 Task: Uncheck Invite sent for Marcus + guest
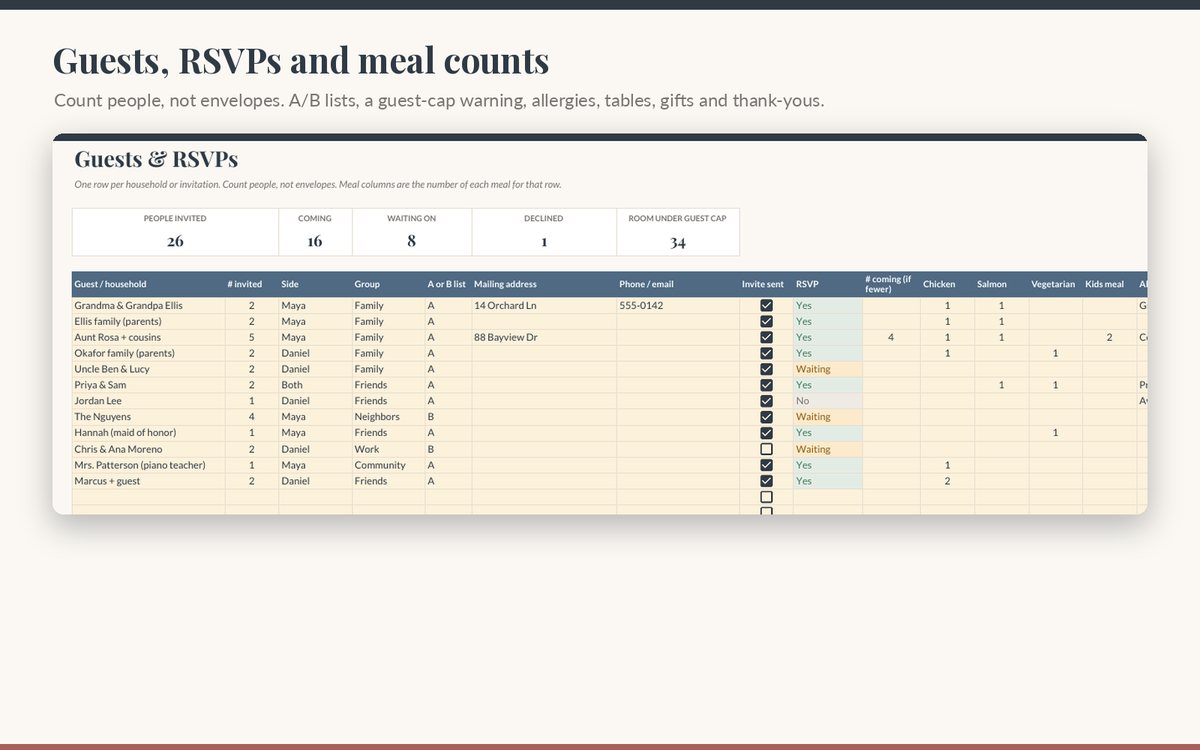(767, 481)
